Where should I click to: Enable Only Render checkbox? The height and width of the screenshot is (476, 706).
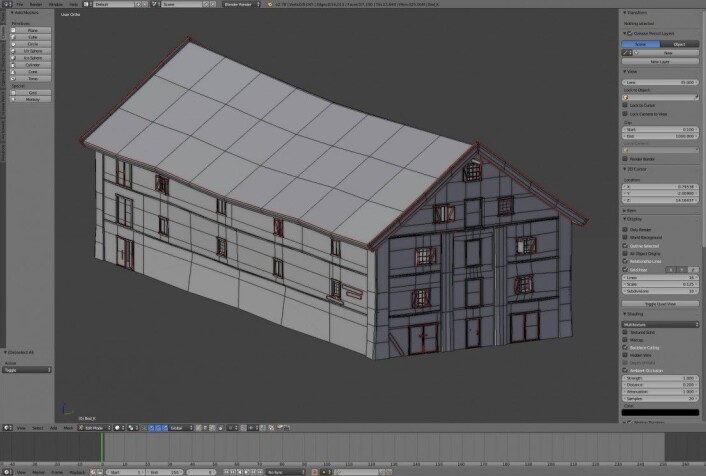click(625, 229)
